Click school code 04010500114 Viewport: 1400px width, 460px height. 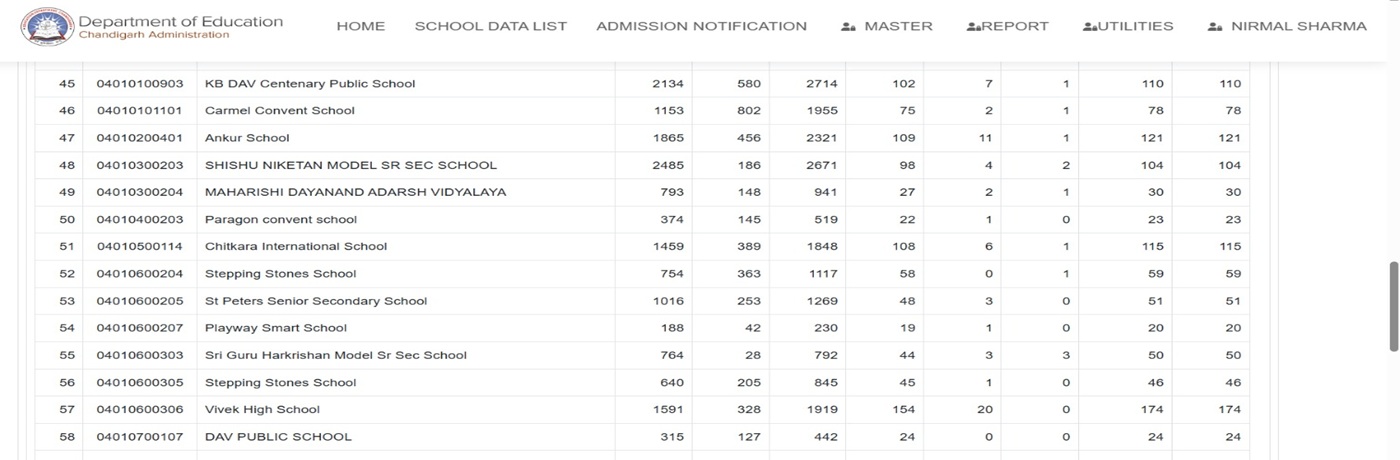[140, 246]
